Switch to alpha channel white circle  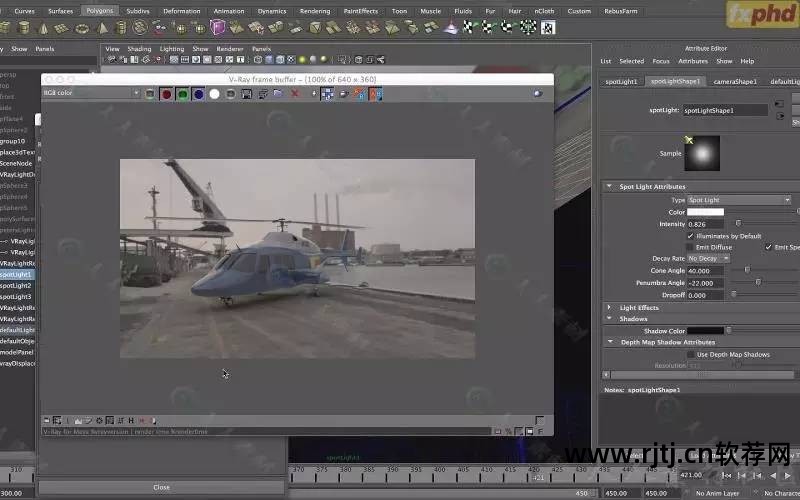214,94
